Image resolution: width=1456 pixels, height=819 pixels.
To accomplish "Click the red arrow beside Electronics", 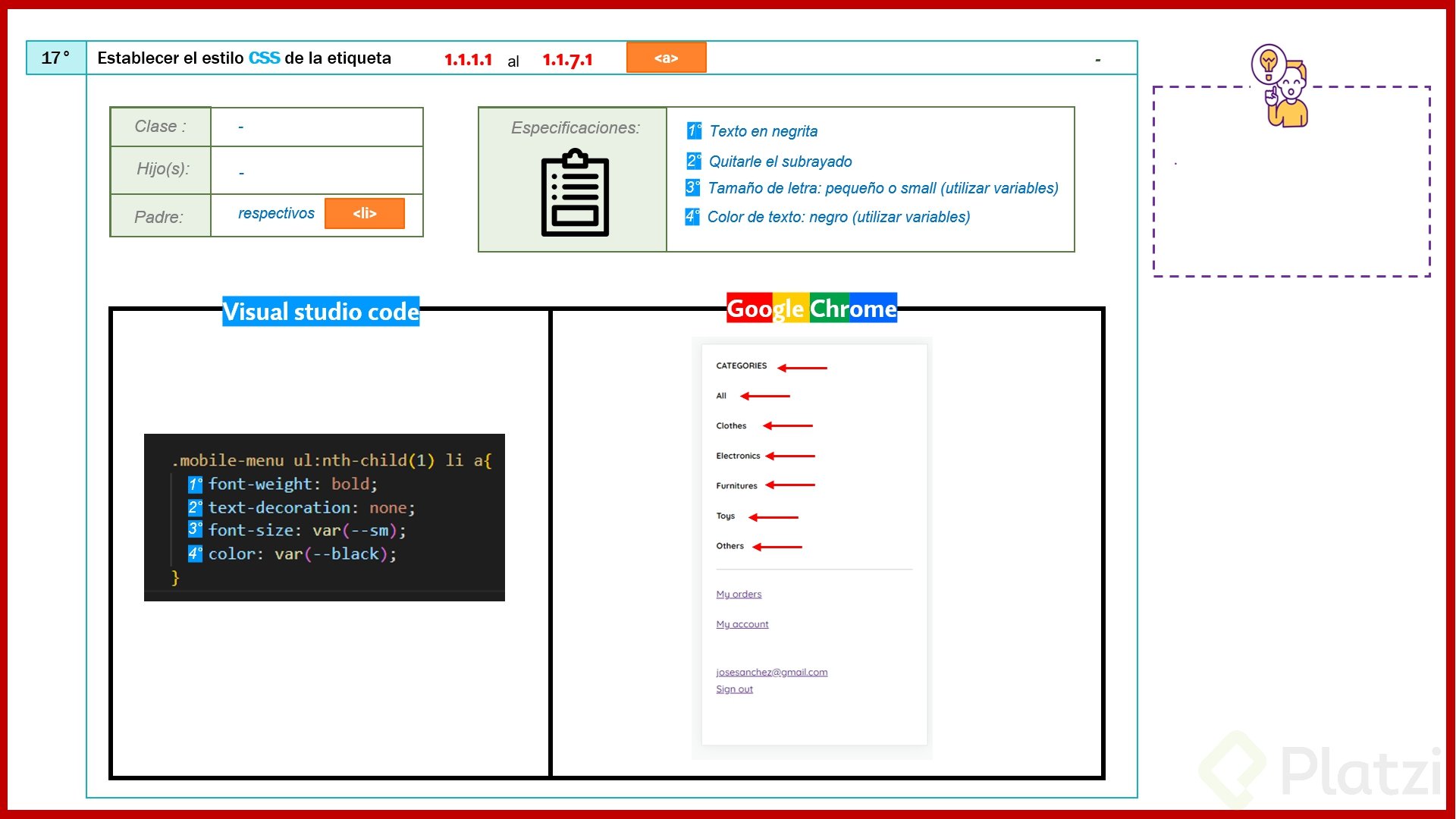I will click(790, 455).
